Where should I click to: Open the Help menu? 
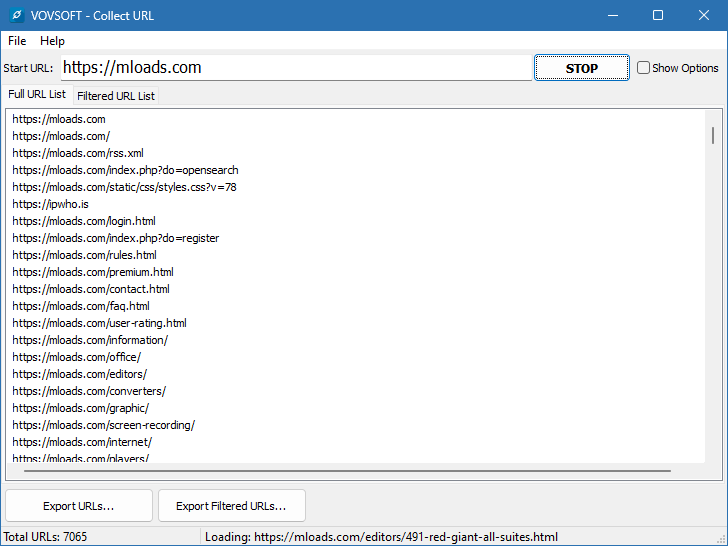click(52, 41)
